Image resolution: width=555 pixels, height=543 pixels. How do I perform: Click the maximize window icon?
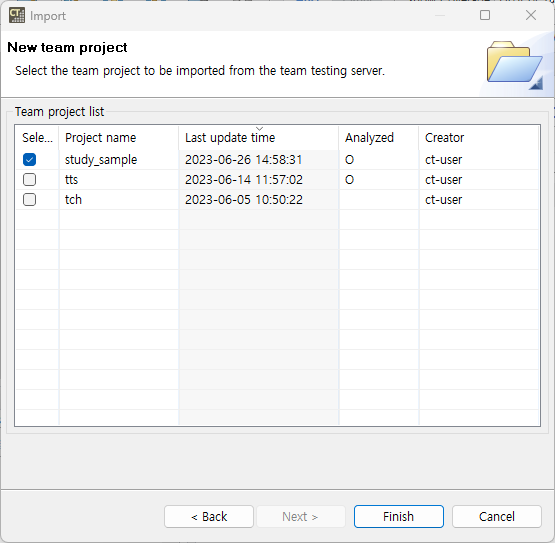click(485, 15)
